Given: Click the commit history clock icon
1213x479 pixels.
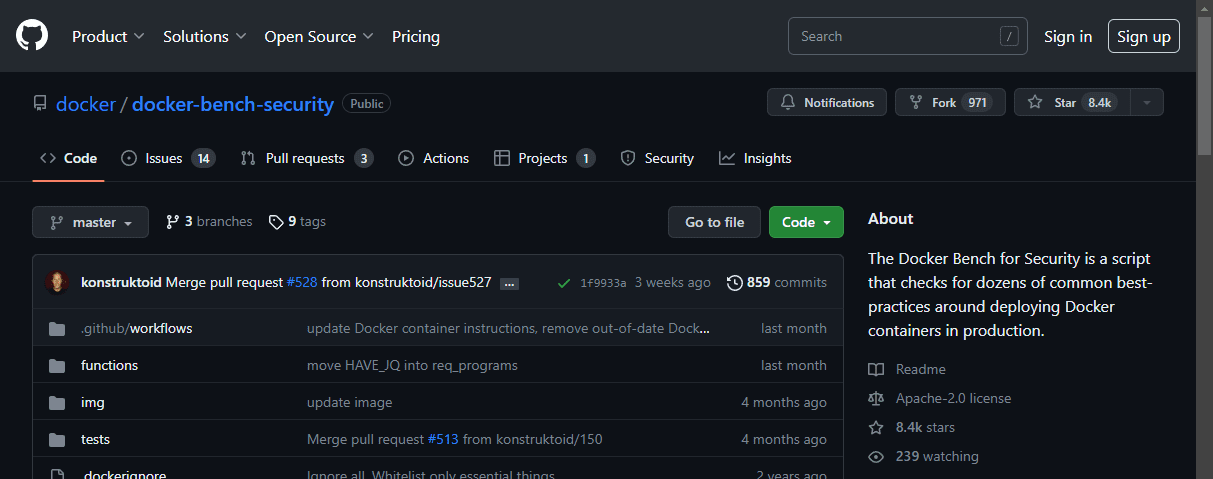Looking at the screenshot, I should pyautogui.click(x=735, y=283).
